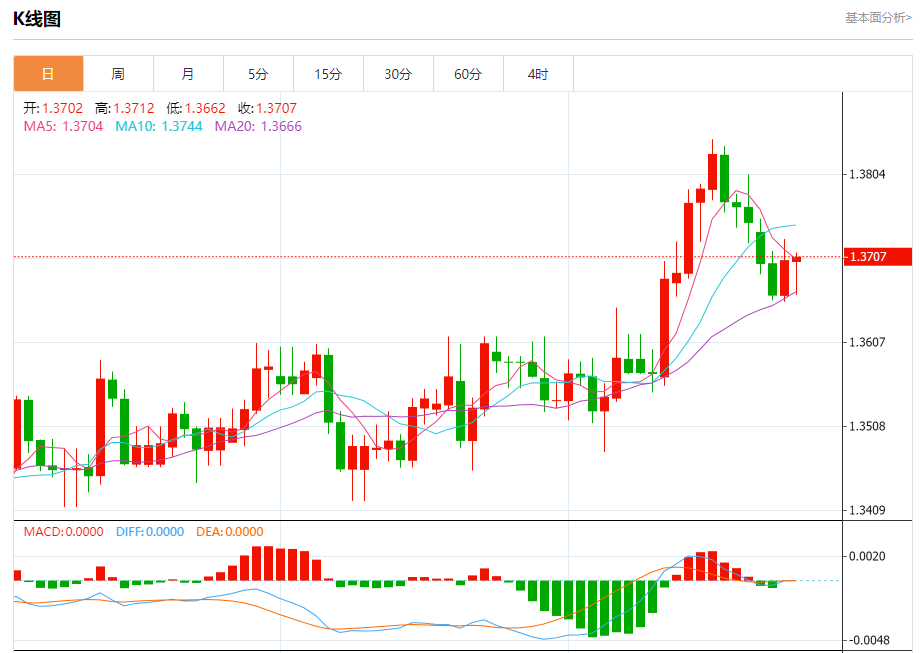922x653 pixels.
Task: Open the 30分 interval tab
Action: 398,74
